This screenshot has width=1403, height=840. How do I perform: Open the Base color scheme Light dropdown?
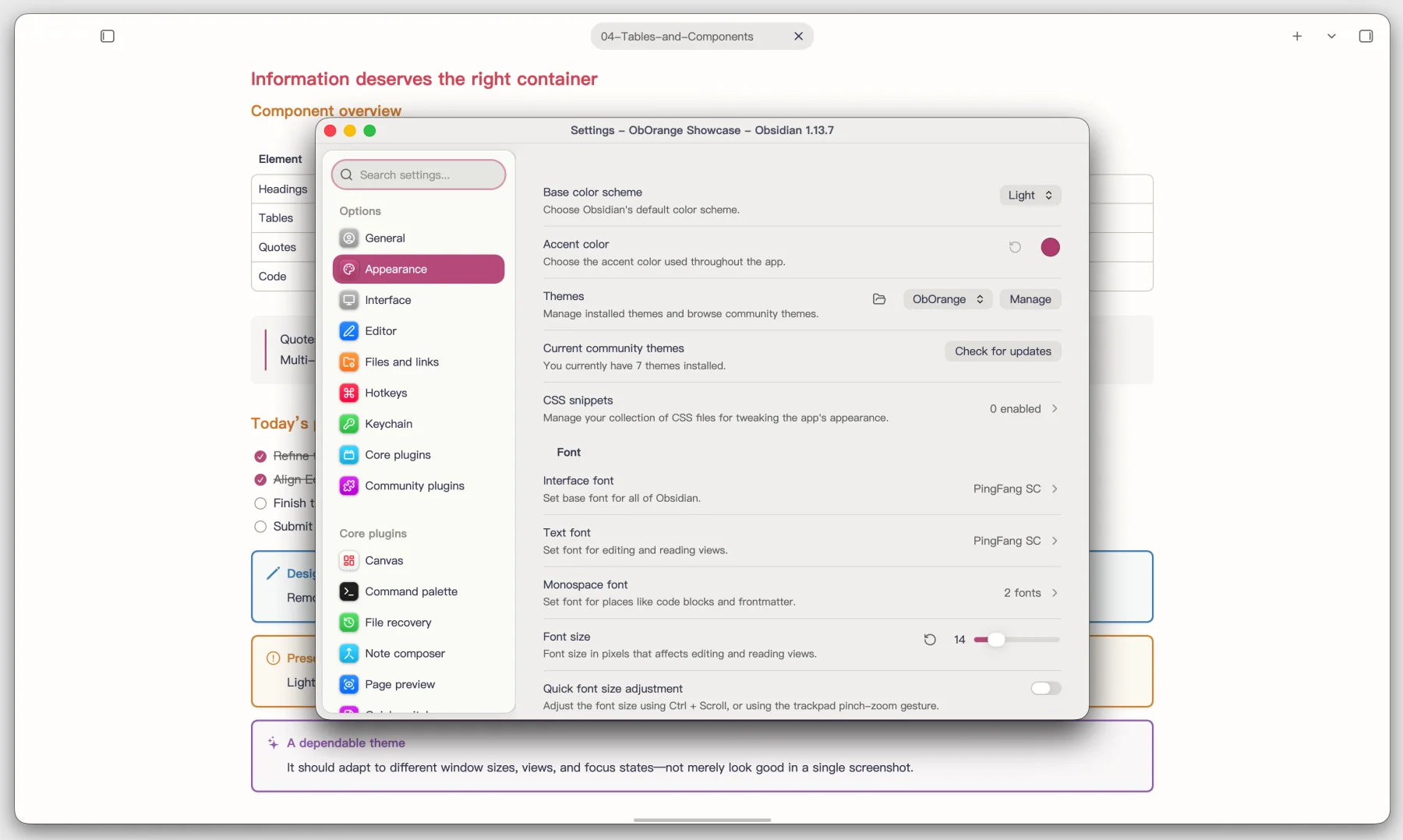[x=1030, y=195]
